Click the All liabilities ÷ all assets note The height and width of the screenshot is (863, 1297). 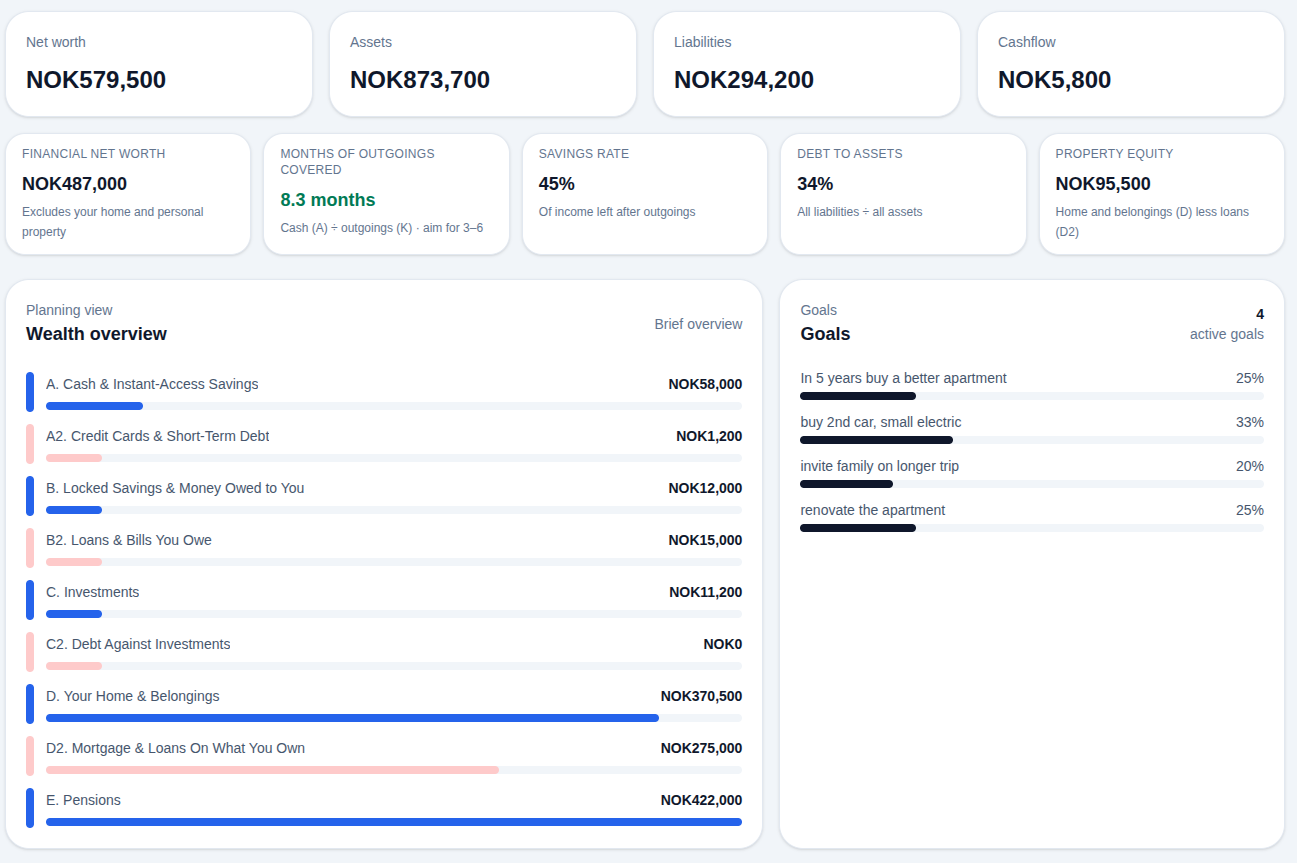point(860,212)
